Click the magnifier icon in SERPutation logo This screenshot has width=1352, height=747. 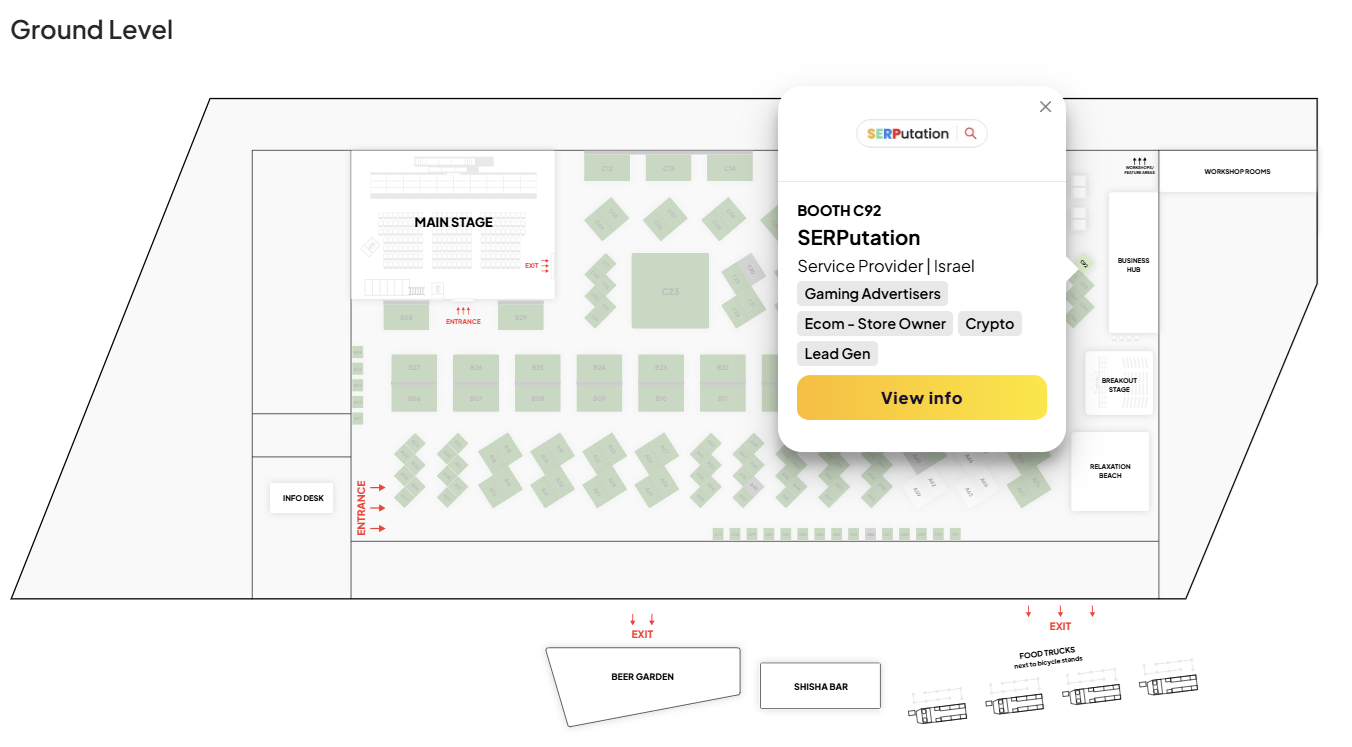click(x=970, y=133)
